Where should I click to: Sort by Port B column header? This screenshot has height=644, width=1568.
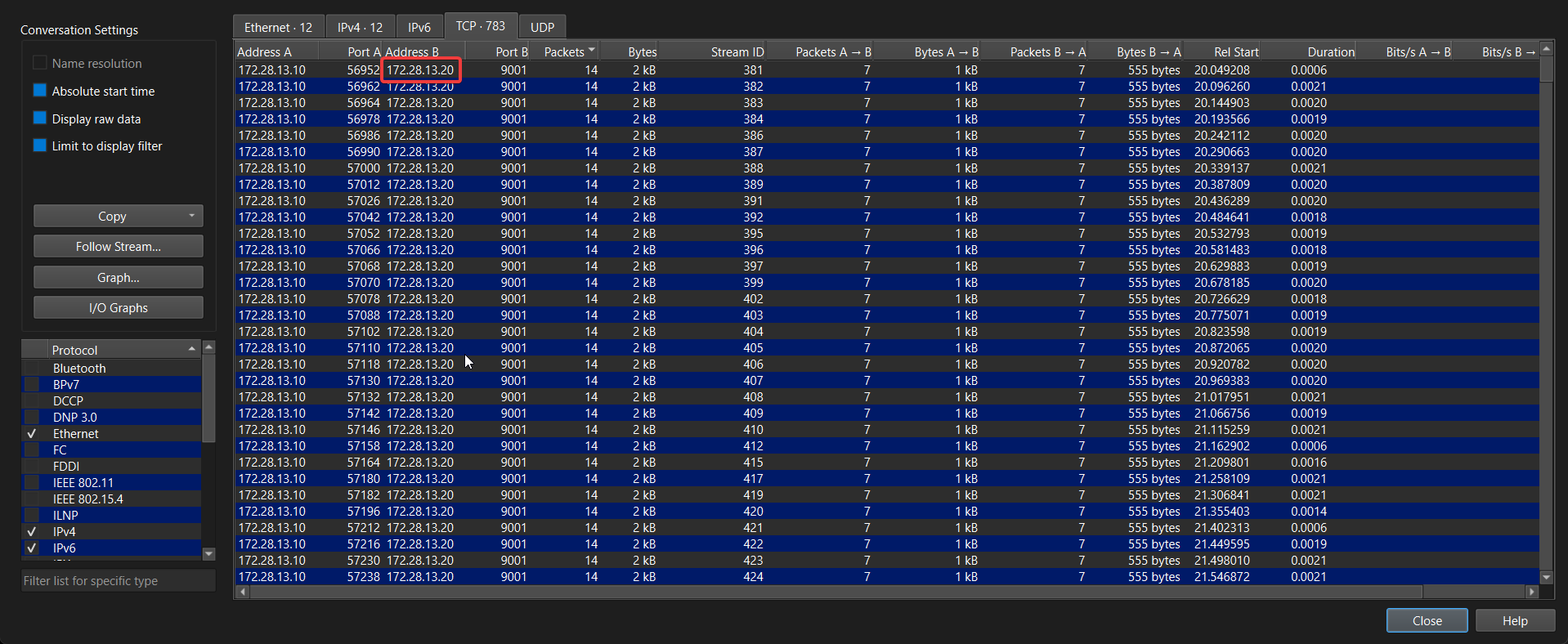[498, 51]
